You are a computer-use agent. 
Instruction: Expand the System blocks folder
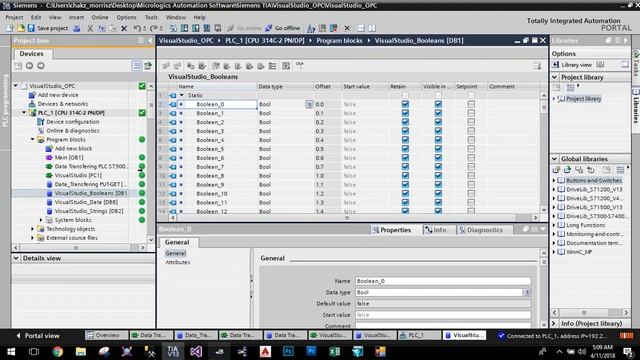coord(41,220)
